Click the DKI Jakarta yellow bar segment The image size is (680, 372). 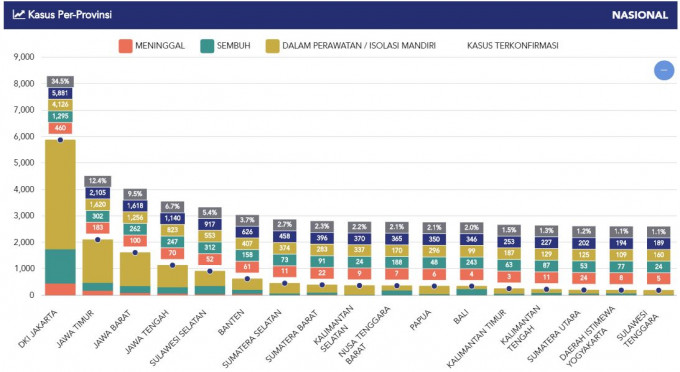pyautogui.click(x=61, y=194)
